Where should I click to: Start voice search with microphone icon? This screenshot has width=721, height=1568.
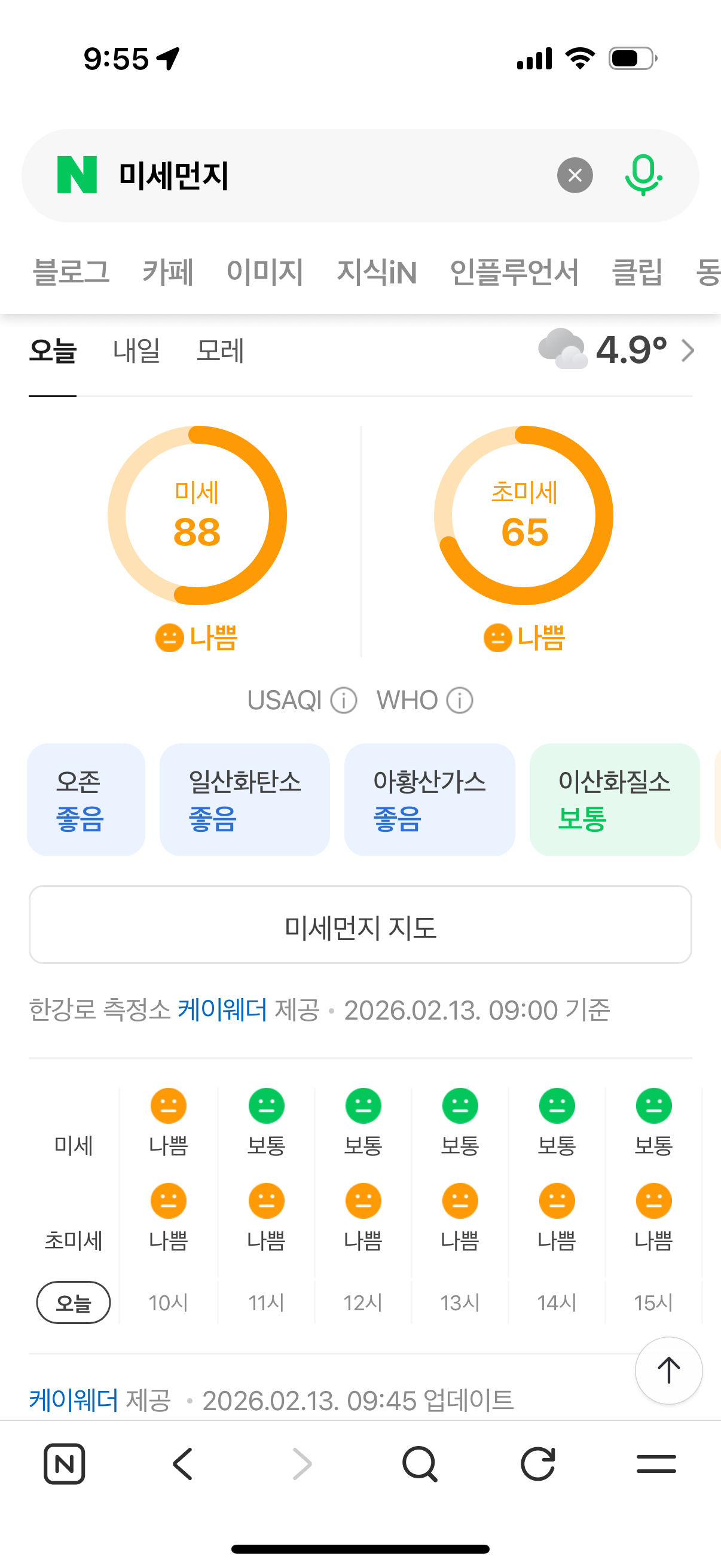point(643,175)
